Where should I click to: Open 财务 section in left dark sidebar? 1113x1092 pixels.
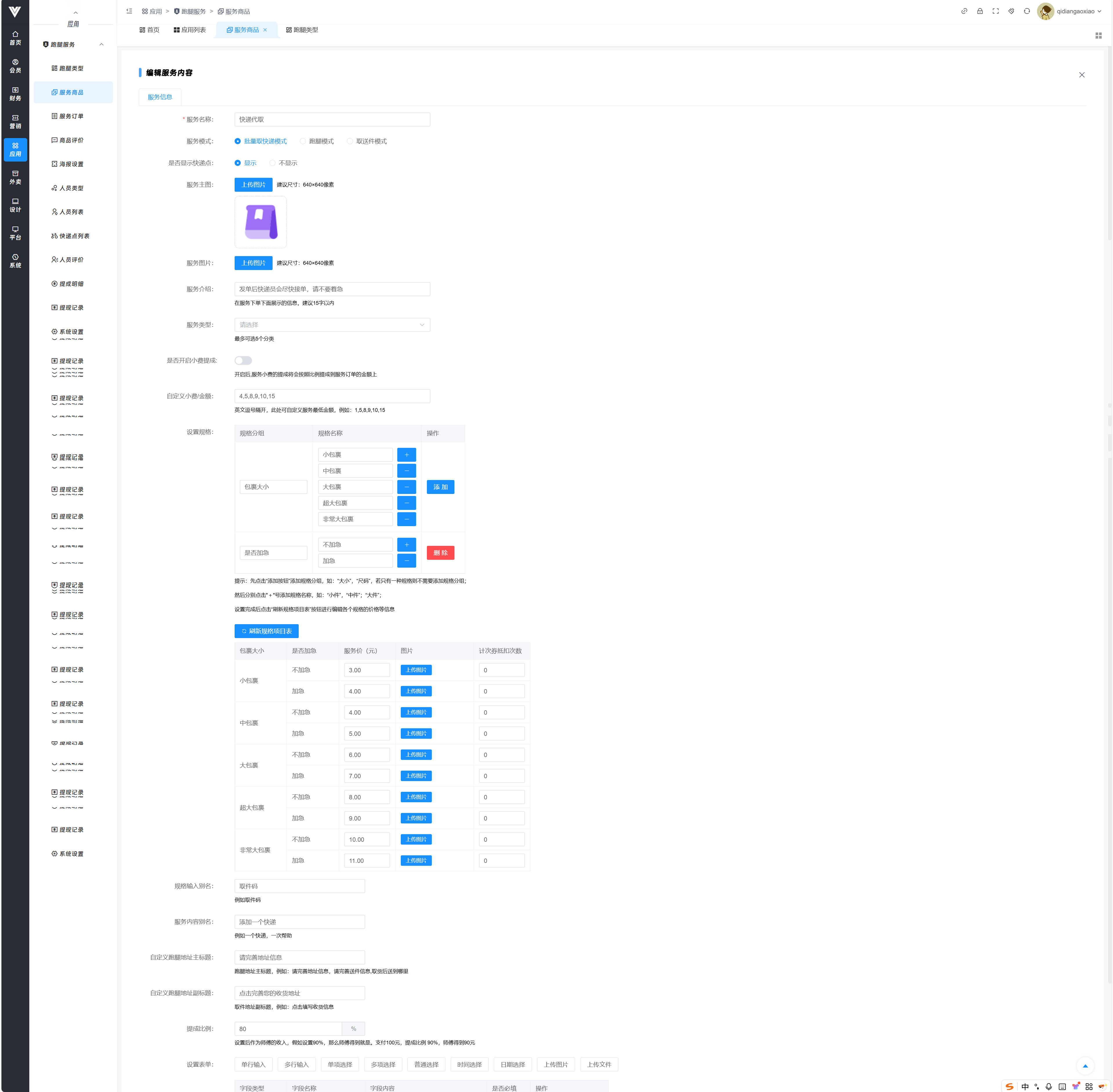pyautogui.click(x=15, y=94)
